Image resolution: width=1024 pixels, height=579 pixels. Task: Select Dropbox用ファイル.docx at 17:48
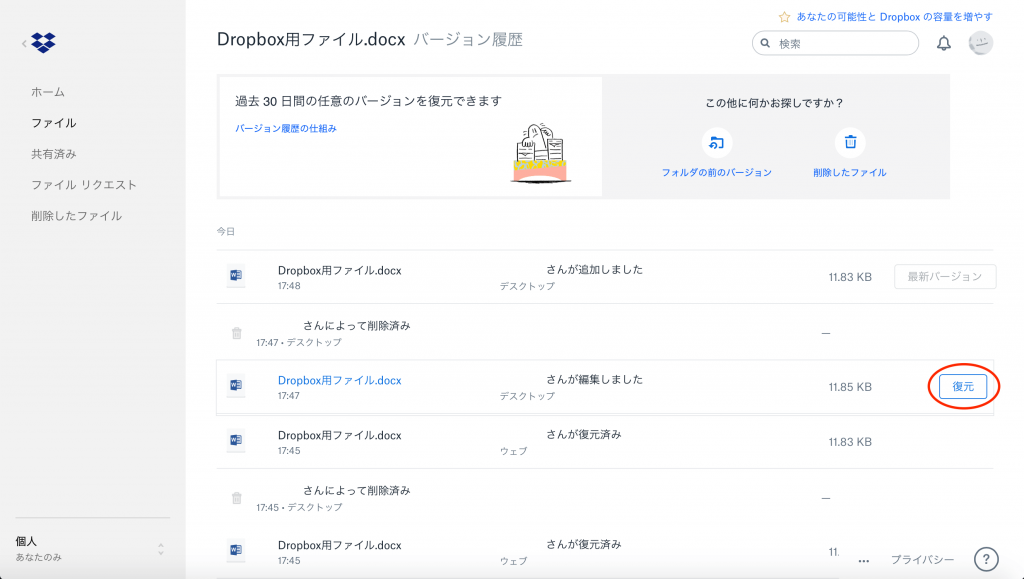[340, 270]
